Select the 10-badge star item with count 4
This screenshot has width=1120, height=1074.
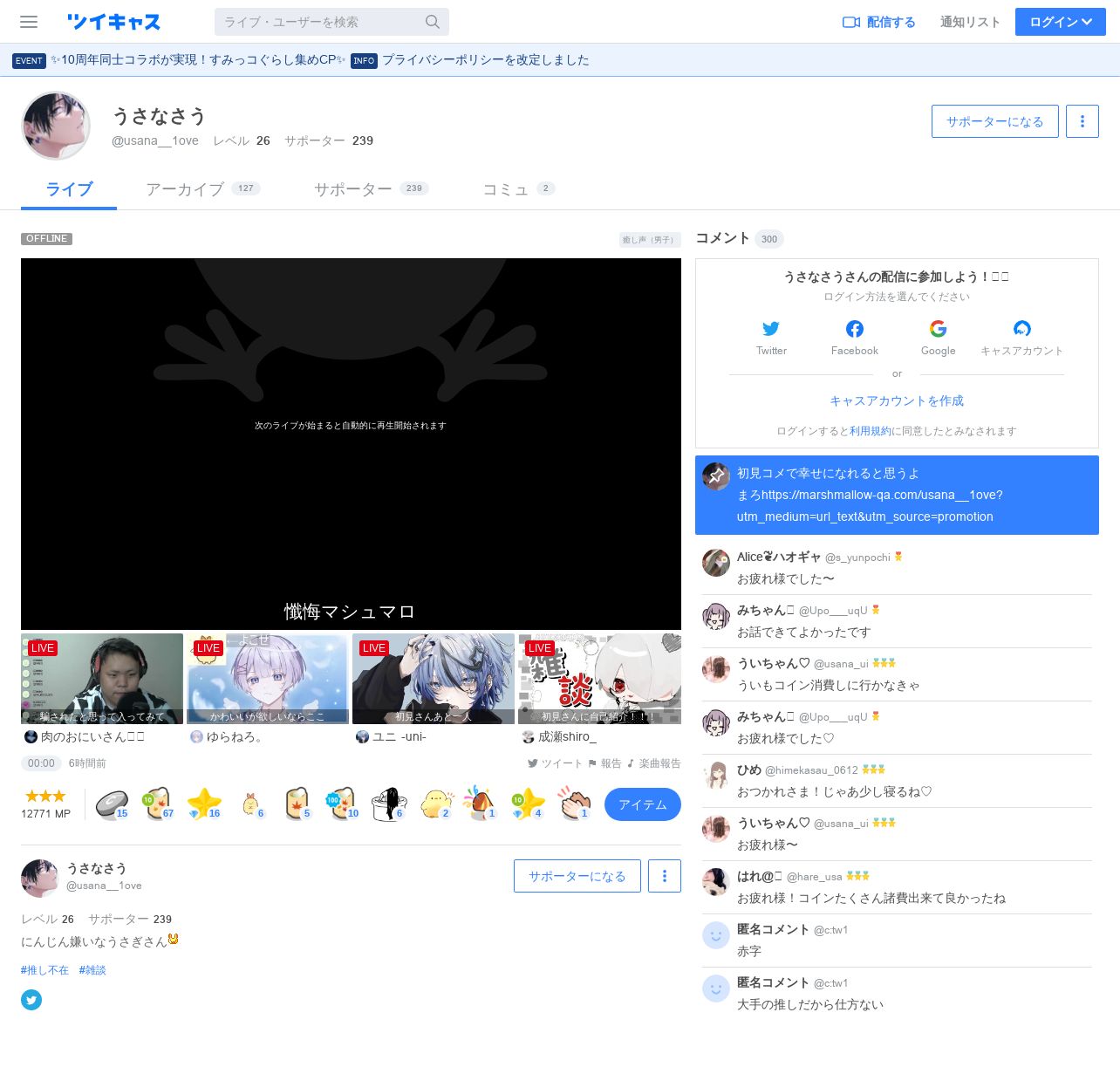[528, 804]
